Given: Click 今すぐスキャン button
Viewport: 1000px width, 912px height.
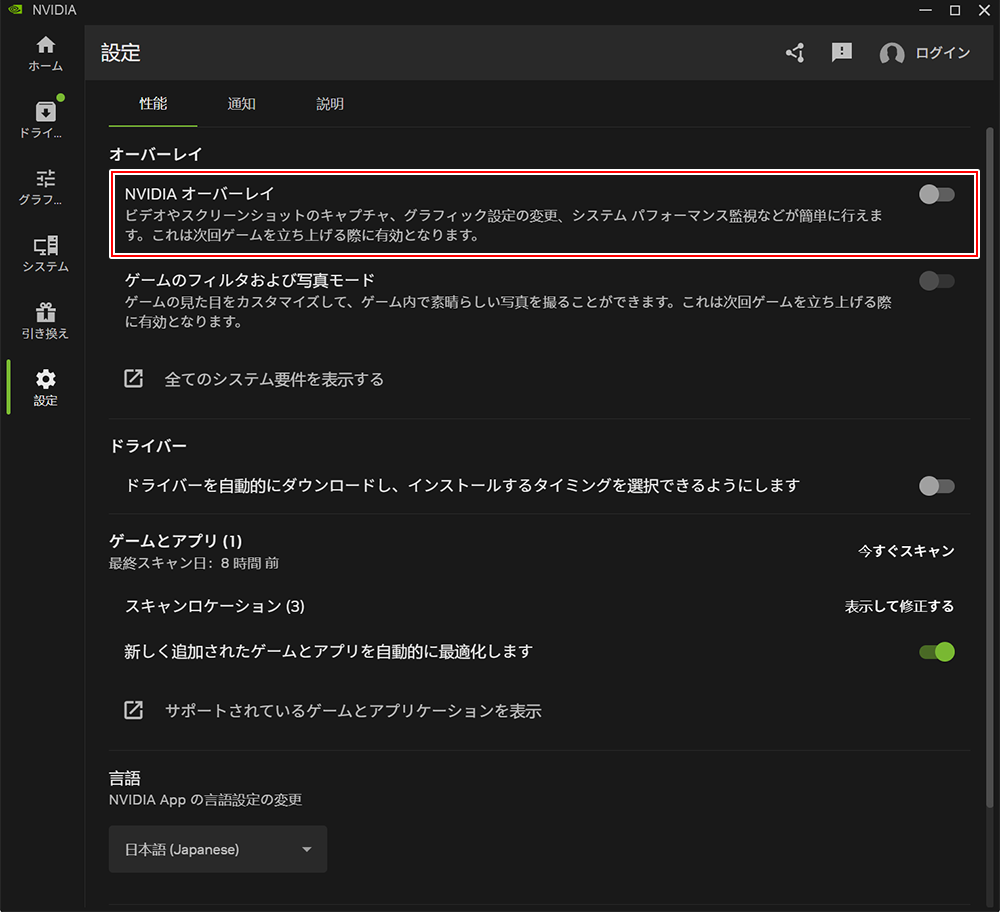Looking at the screenshot, I should [906, 551].
